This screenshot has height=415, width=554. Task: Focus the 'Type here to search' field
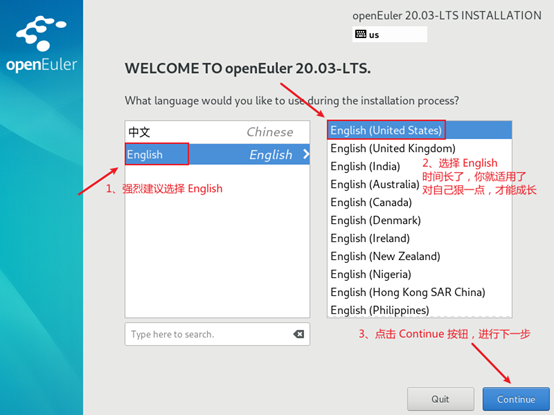point(217,334)
